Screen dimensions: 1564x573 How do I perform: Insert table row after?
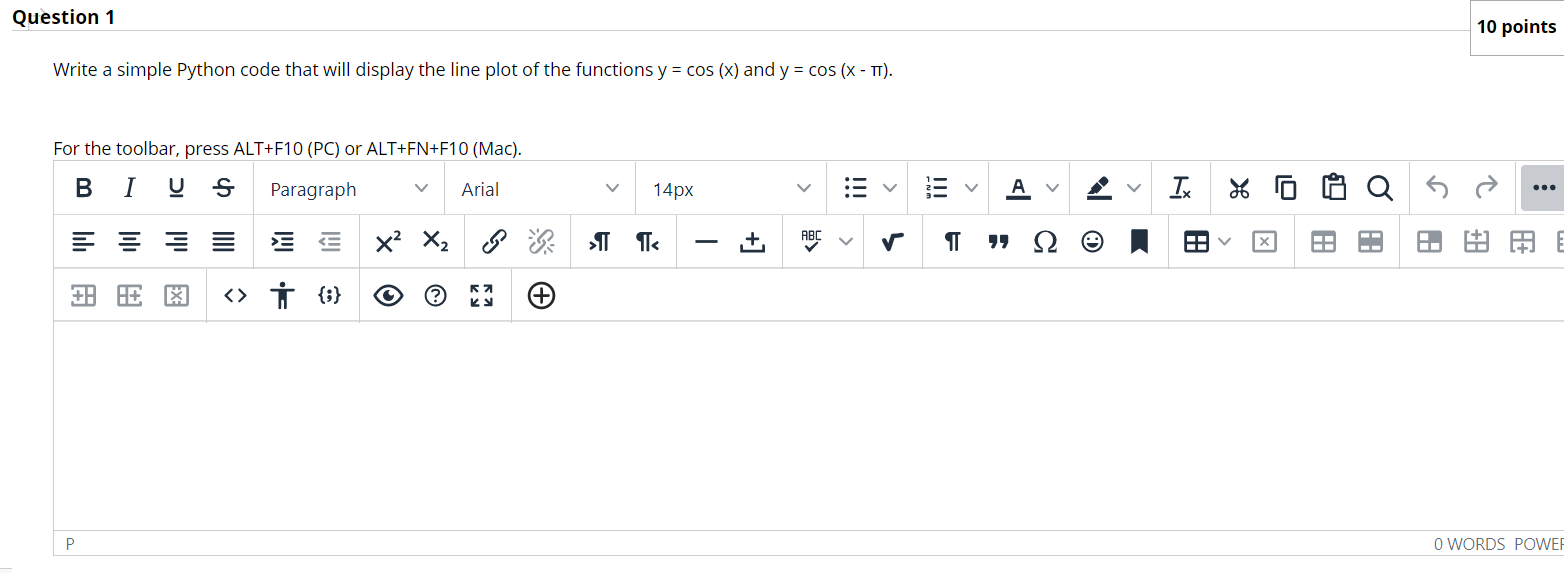pyautogui.click(x=1524, y=242)
